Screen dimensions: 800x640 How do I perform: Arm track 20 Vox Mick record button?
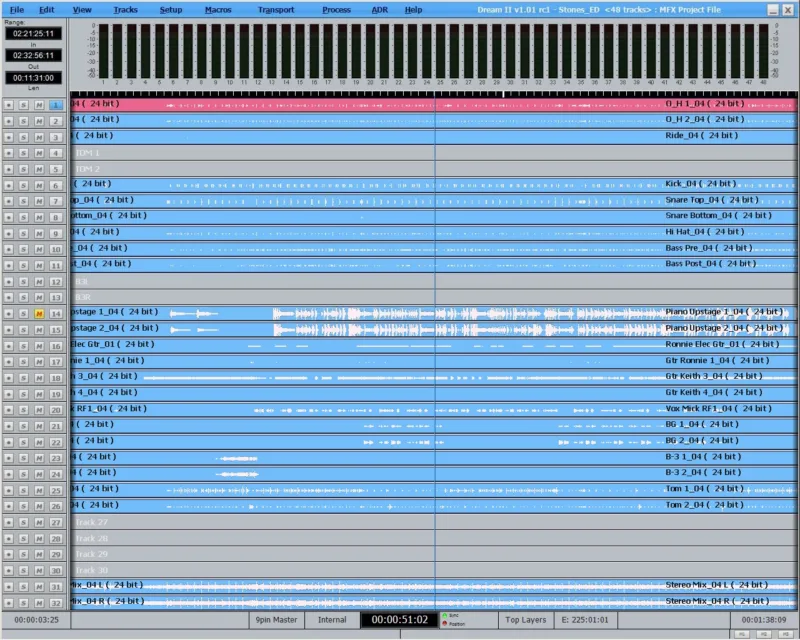tap(9, 410)
